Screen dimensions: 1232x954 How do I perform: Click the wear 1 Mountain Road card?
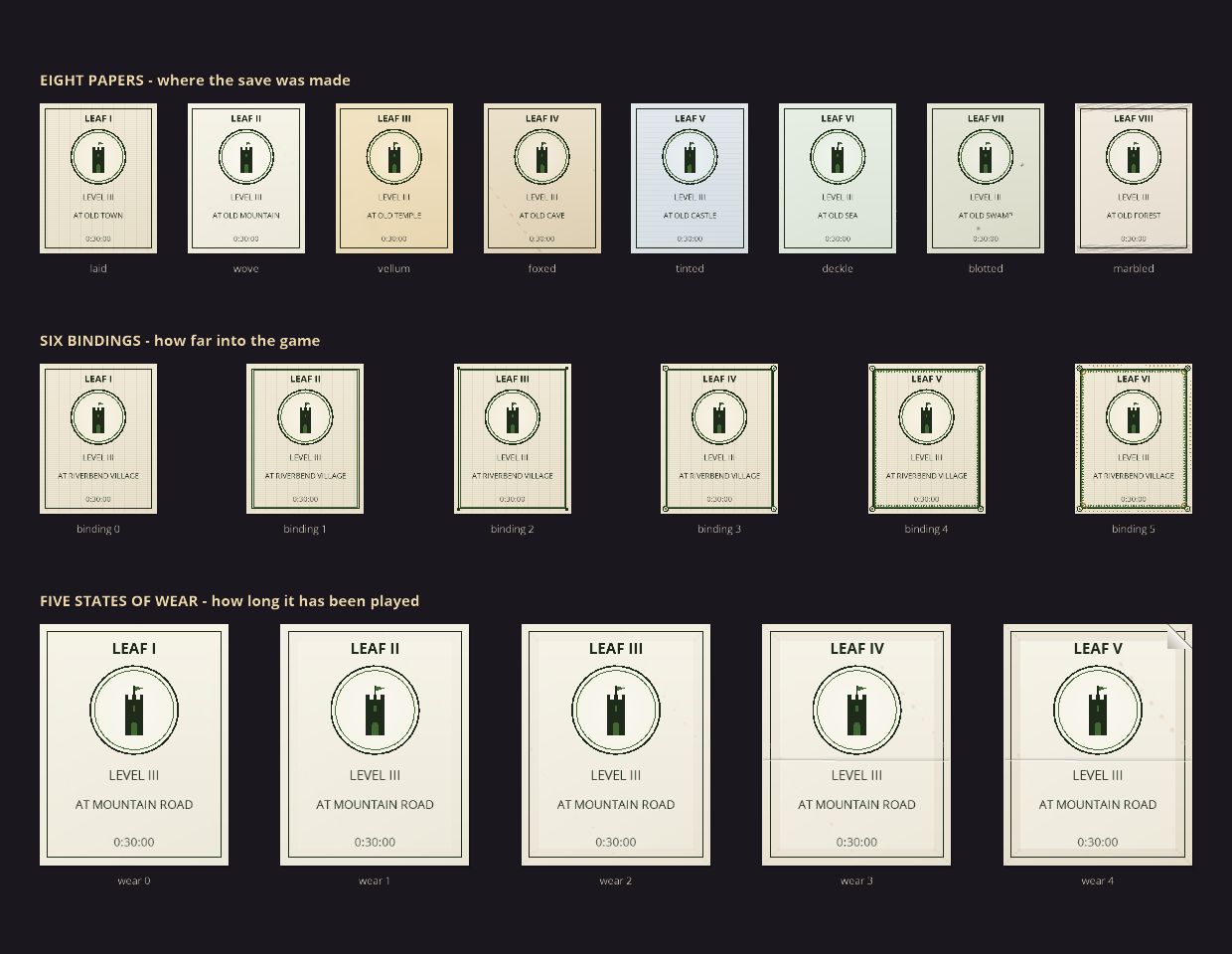click(x=375, y=744)
